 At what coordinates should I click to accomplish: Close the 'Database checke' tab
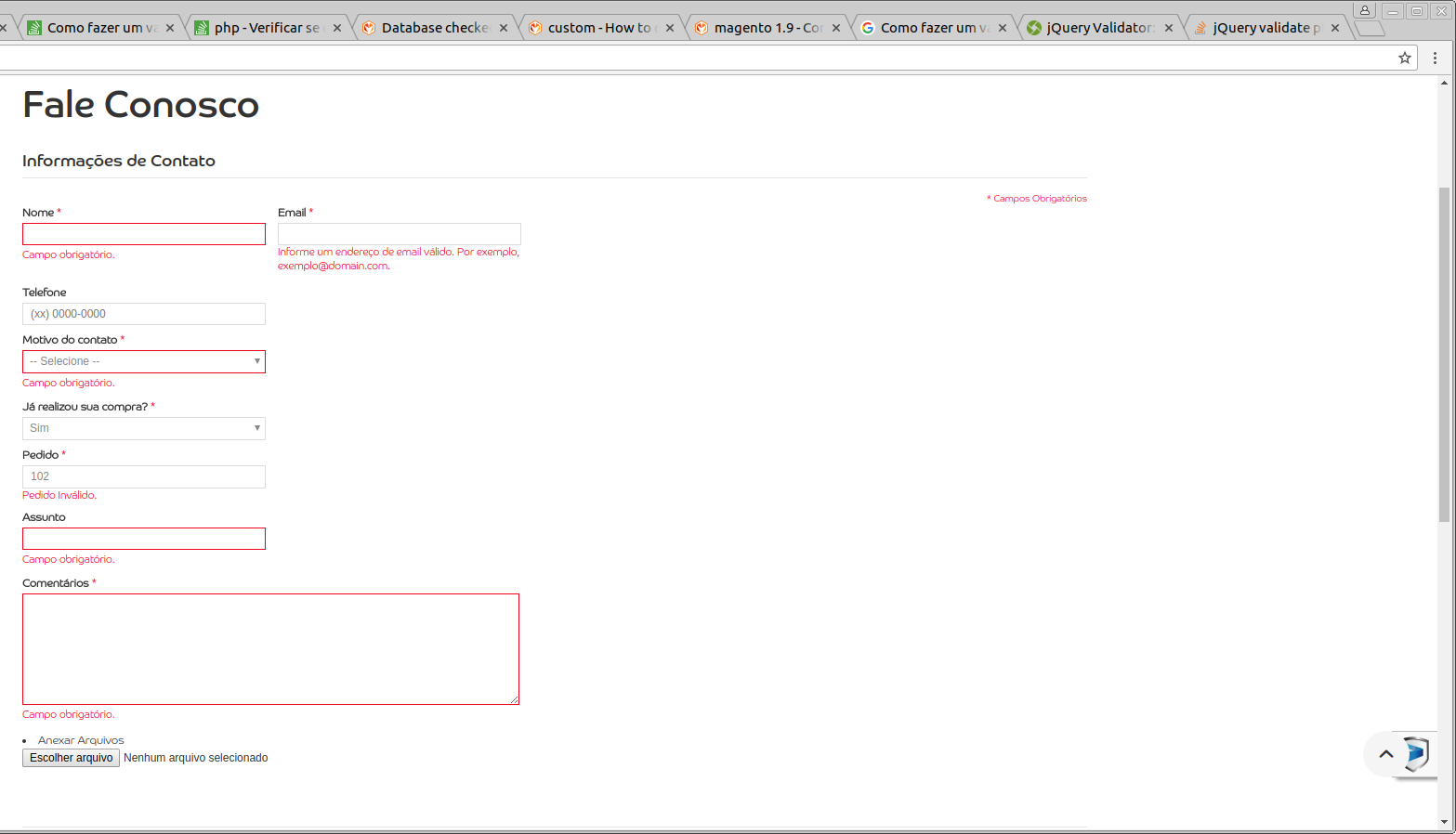tap(504, 28)
